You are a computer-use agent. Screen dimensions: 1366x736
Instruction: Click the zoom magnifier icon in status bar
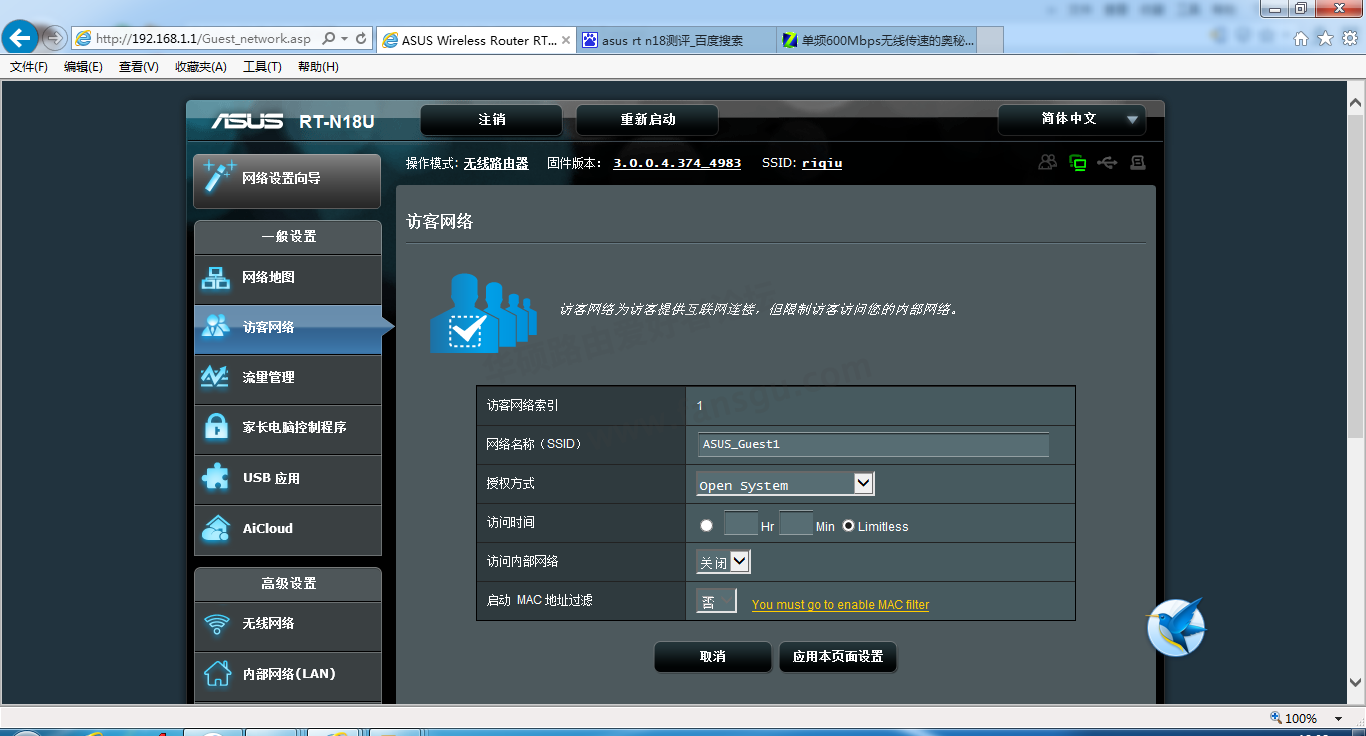[1276, 718]
